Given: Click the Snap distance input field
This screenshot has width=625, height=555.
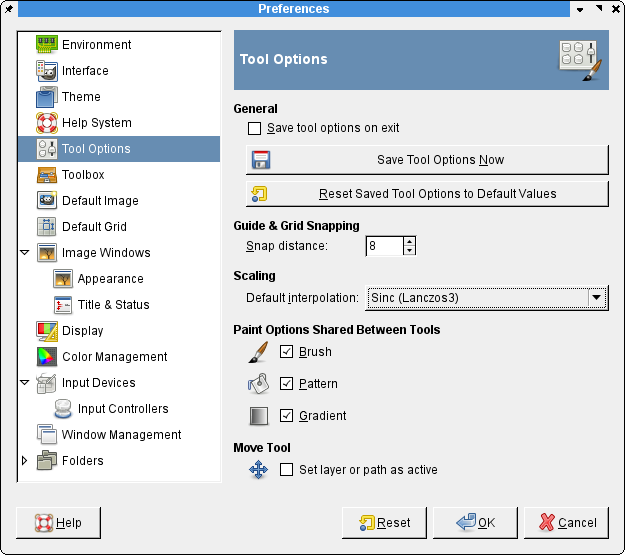Looking at the screenshot, I should tap(384, 246).
